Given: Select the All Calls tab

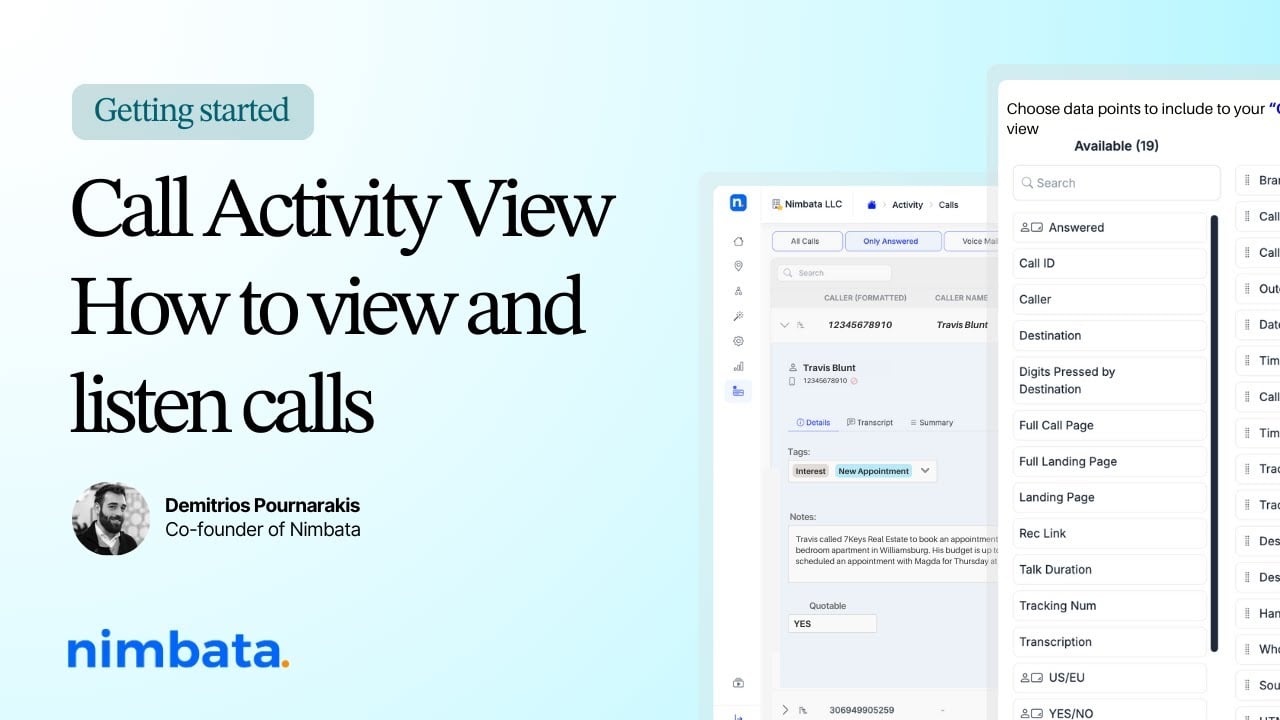Looking at the screenshot, I should (805, 241).
